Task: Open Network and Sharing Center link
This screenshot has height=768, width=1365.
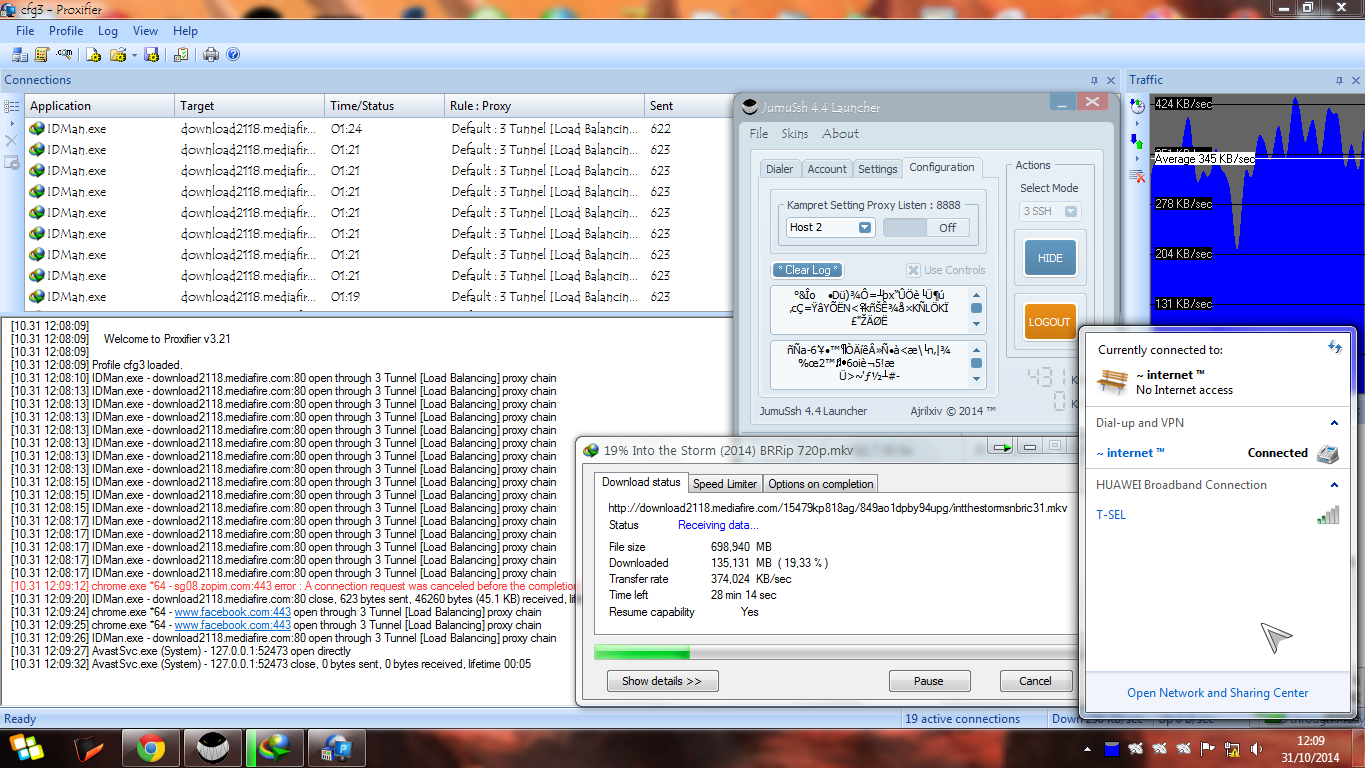Action: 1217,693
